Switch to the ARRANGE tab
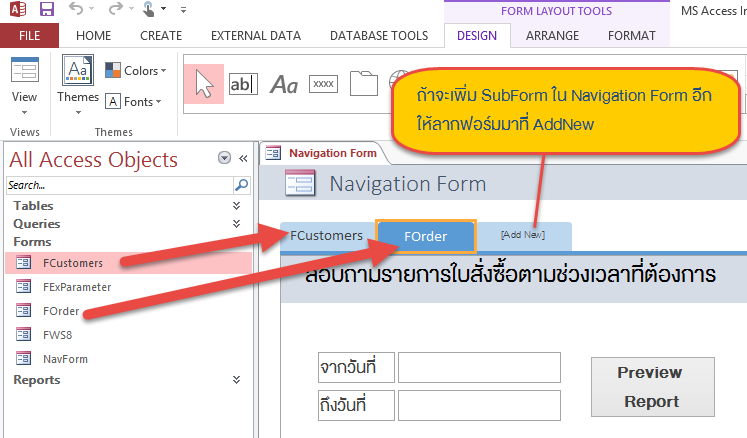Screen dimensions: 747x438 pyautogui.click(x=552, y=36)
